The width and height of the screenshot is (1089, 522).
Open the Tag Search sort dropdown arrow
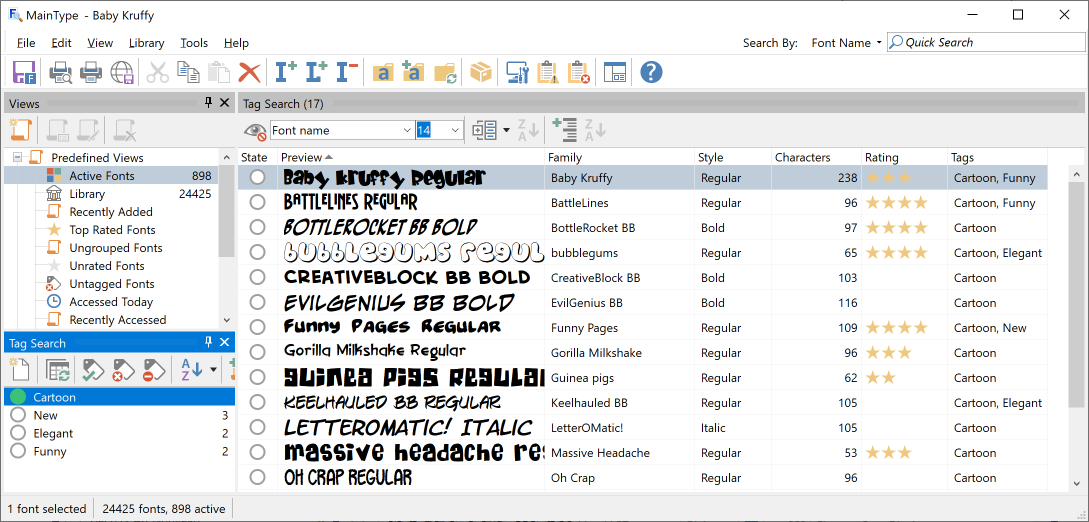point(213,369)
